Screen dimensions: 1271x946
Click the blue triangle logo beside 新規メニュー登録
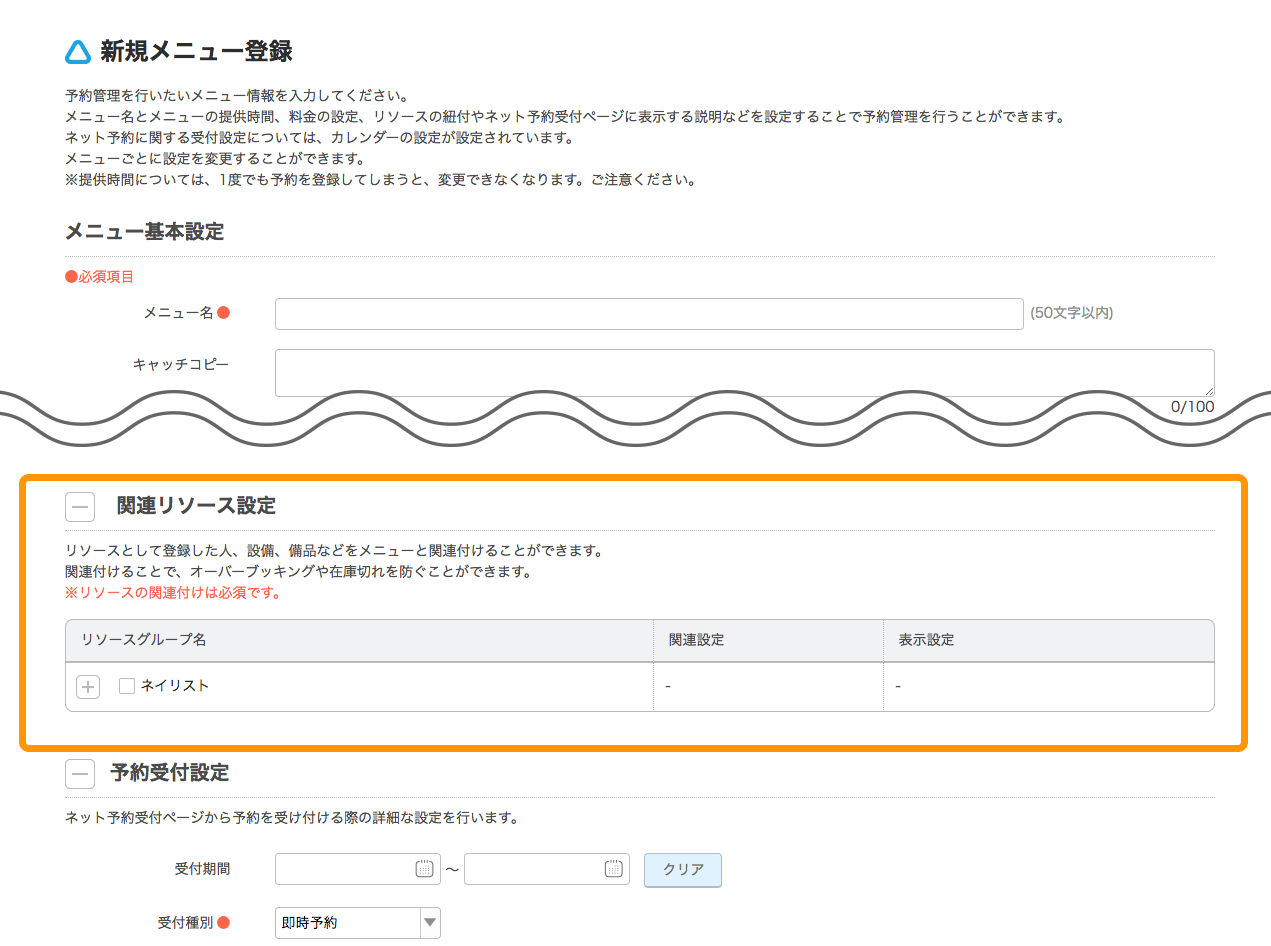tap(78, 51)
